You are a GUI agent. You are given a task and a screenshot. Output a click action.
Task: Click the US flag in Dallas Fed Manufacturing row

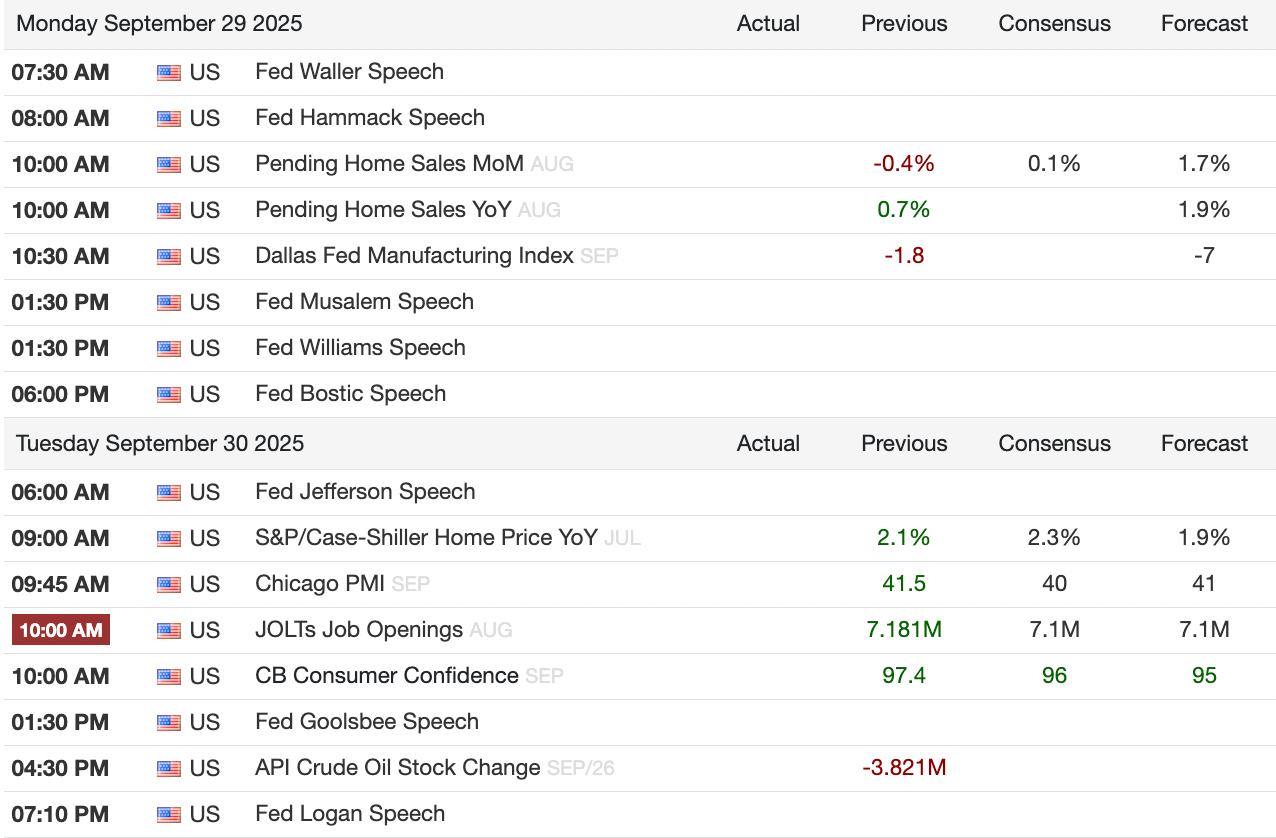pos(168,257)
